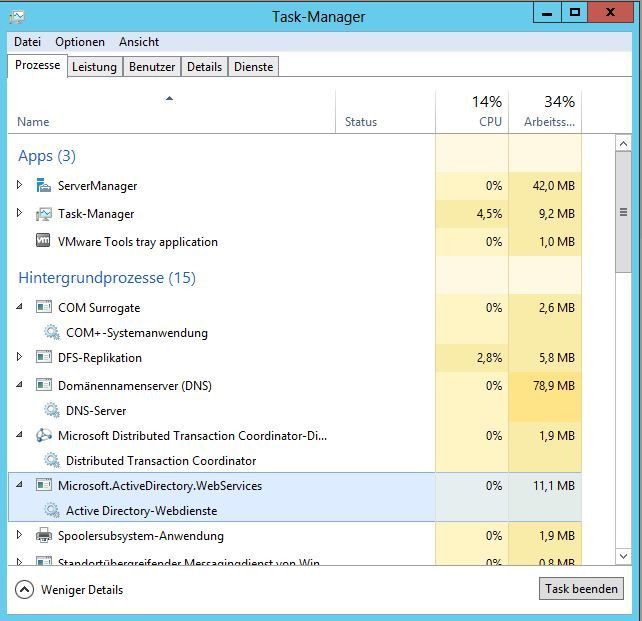Image resolution: width=642 pixels, height=621 pixels.
Task: Collapse the Microsoft Distributed Transaction Coordinator entry
Action: (19, 435)
